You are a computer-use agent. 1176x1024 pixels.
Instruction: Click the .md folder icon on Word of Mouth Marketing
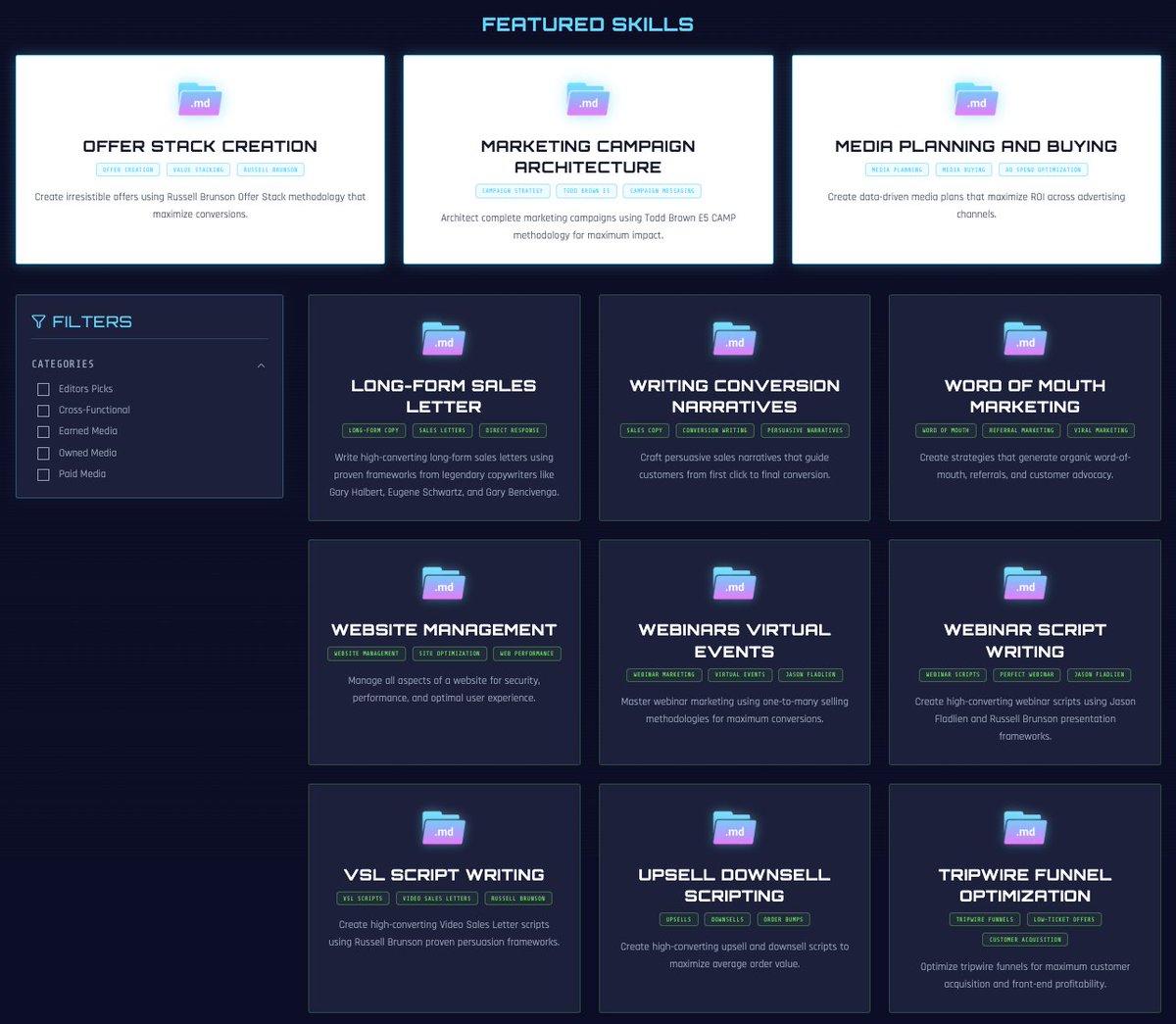pos(1025,339)
